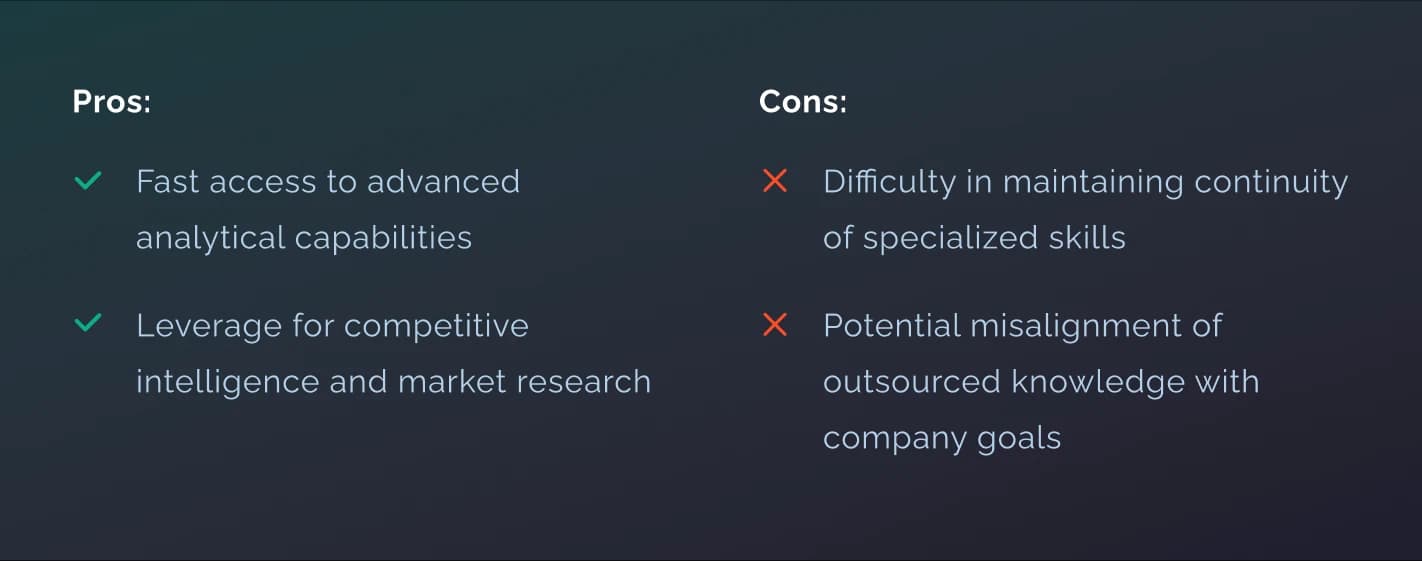Click the line "Difficulty in maintaining continuity"

[x=1085, y=182]
